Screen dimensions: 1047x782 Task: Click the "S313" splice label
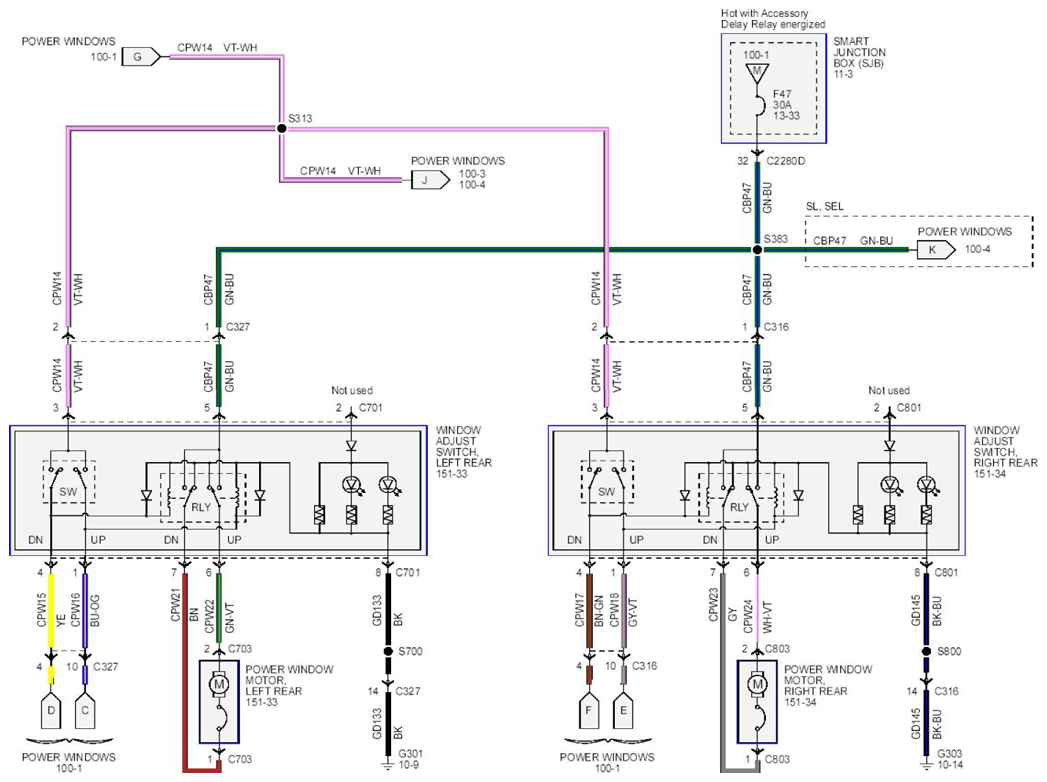click(300, 118)
